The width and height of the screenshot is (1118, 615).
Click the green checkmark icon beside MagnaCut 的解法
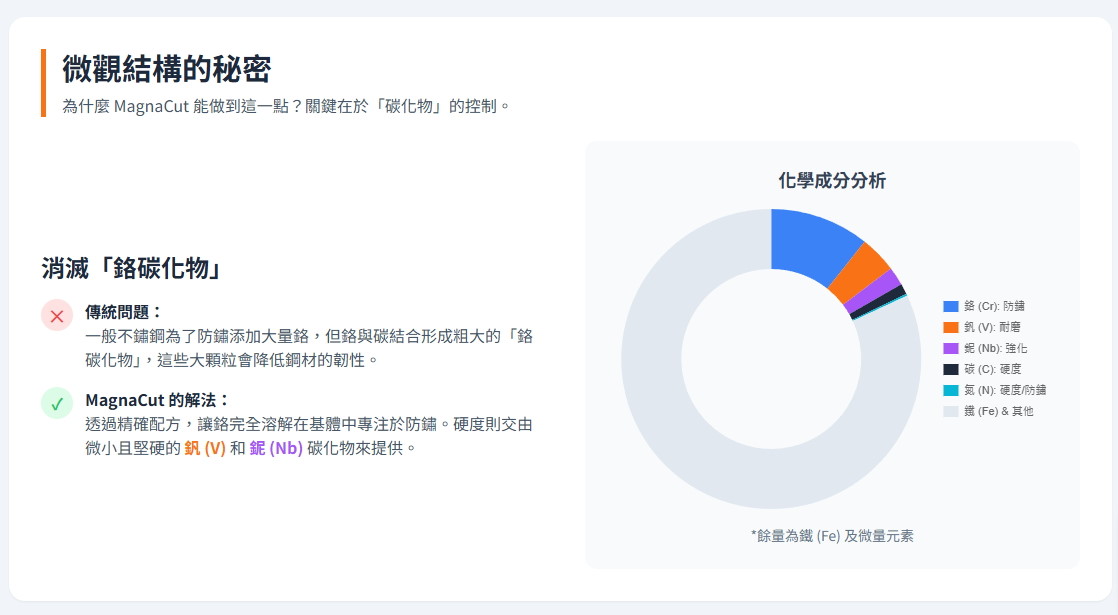57,404
